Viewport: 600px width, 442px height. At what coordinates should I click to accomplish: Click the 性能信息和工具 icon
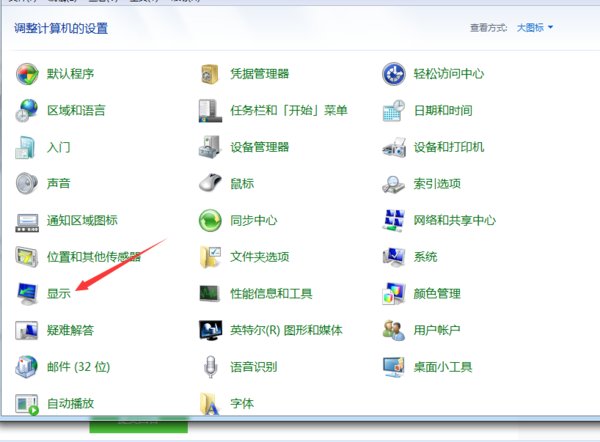tap(209, 294)
